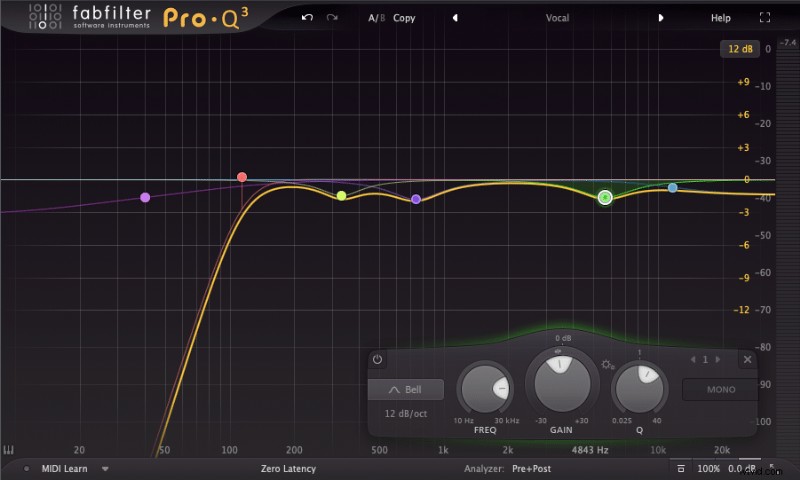Select the pink EQ band node
800x480 pixels.
145,197
